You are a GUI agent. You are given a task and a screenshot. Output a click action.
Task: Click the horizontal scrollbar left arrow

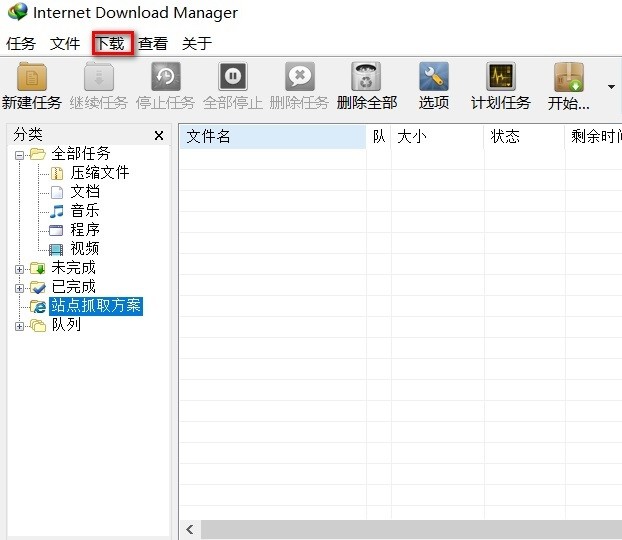click(x=190, y=529)
